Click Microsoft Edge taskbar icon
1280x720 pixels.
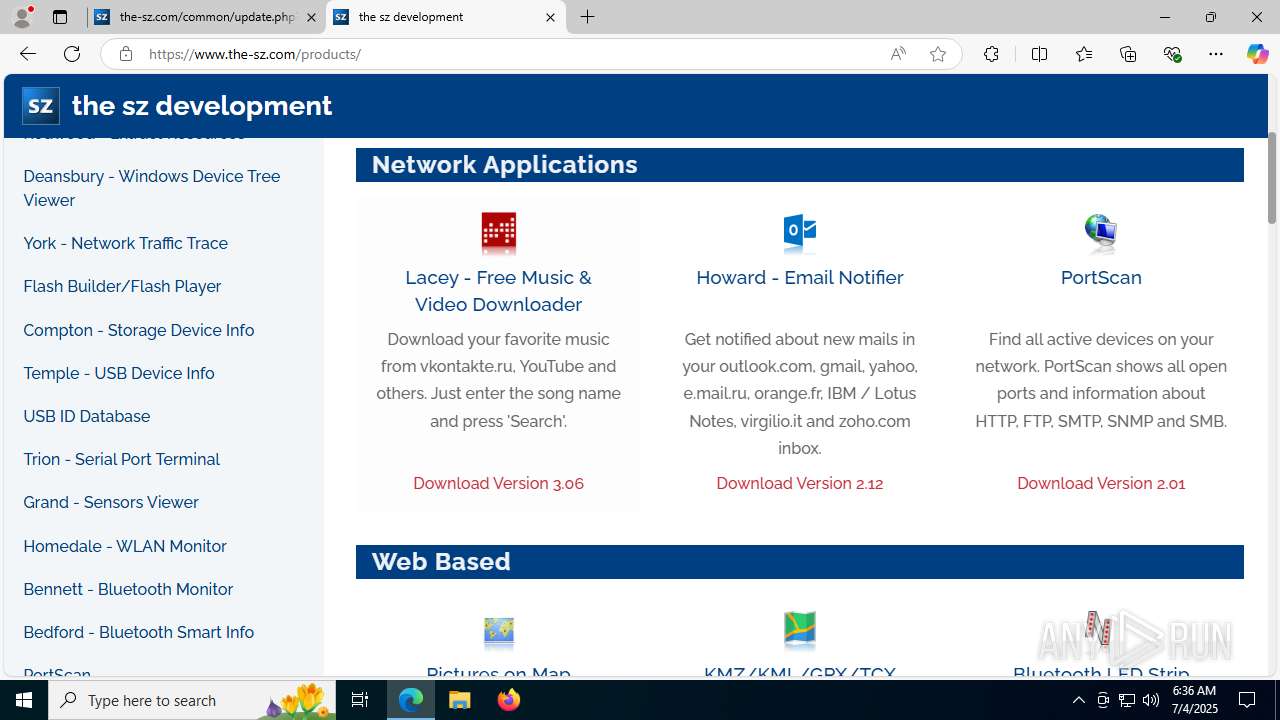pyautogui.click(x=411, y=700)
